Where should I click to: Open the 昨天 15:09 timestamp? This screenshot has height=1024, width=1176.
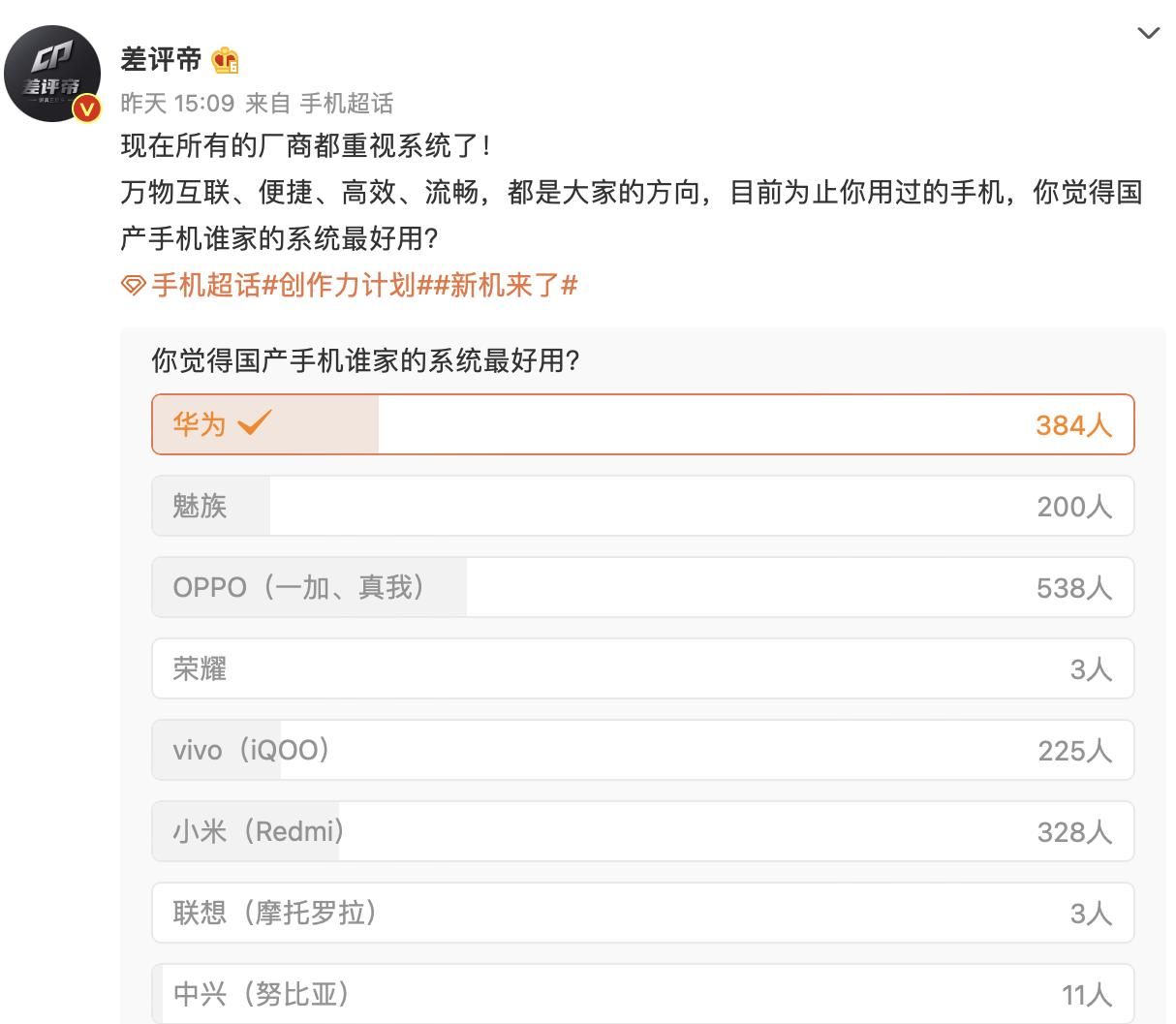(x=177, y=104)
